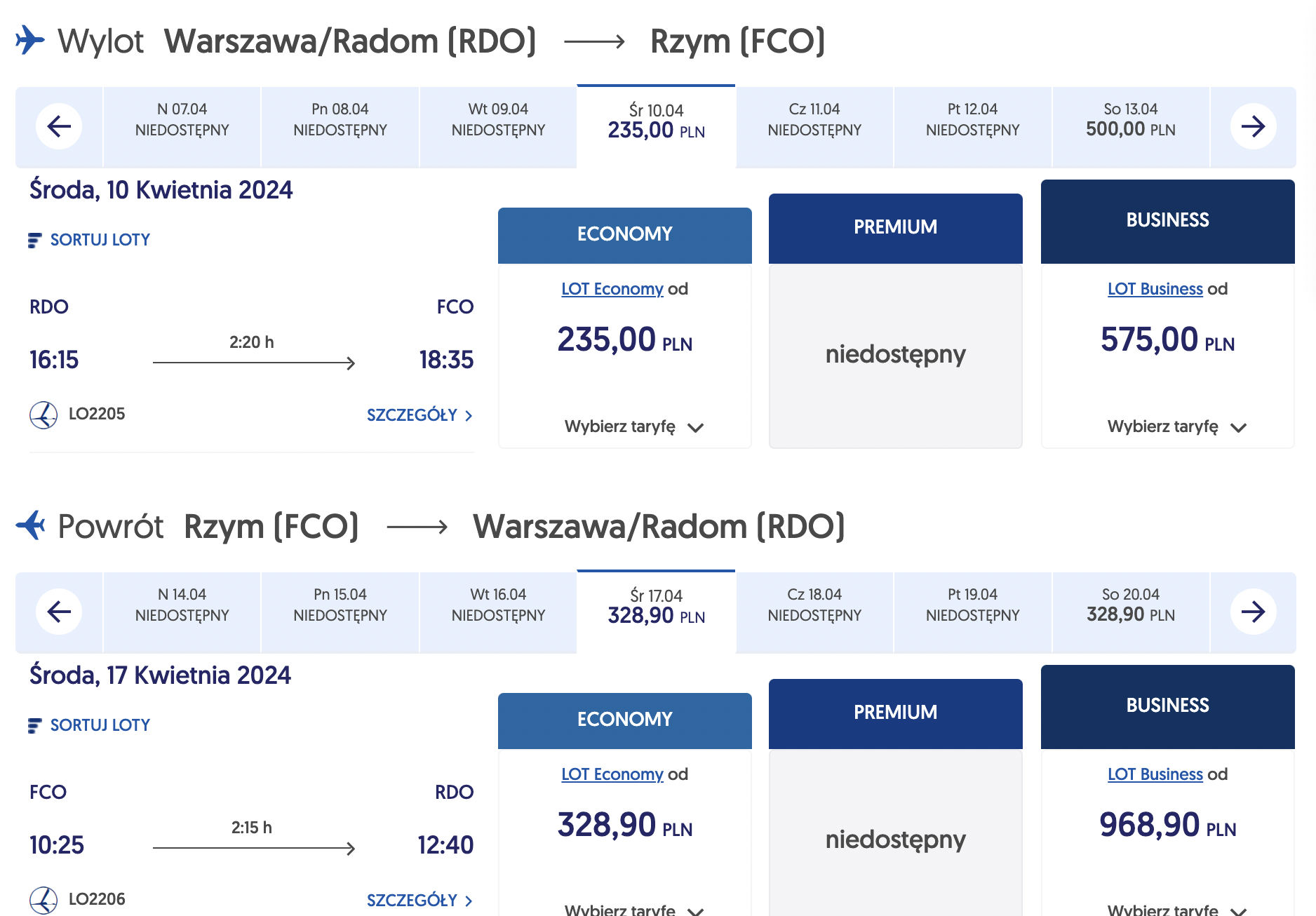
Task: Click next dates arrow for outbound flight
Action: tap(1253, 126)
